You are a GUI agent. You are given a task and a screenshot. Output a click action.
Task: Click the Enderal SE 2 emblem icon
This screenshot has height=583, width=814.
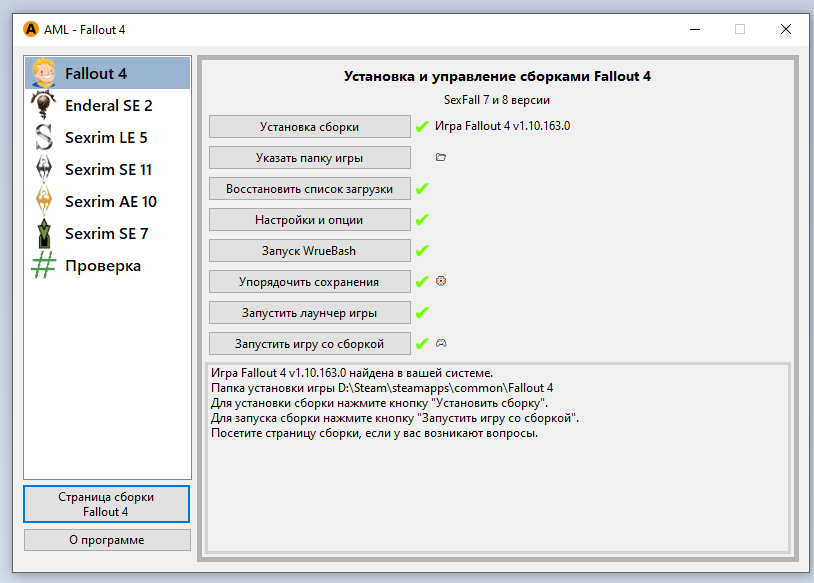tap(43, 106)
